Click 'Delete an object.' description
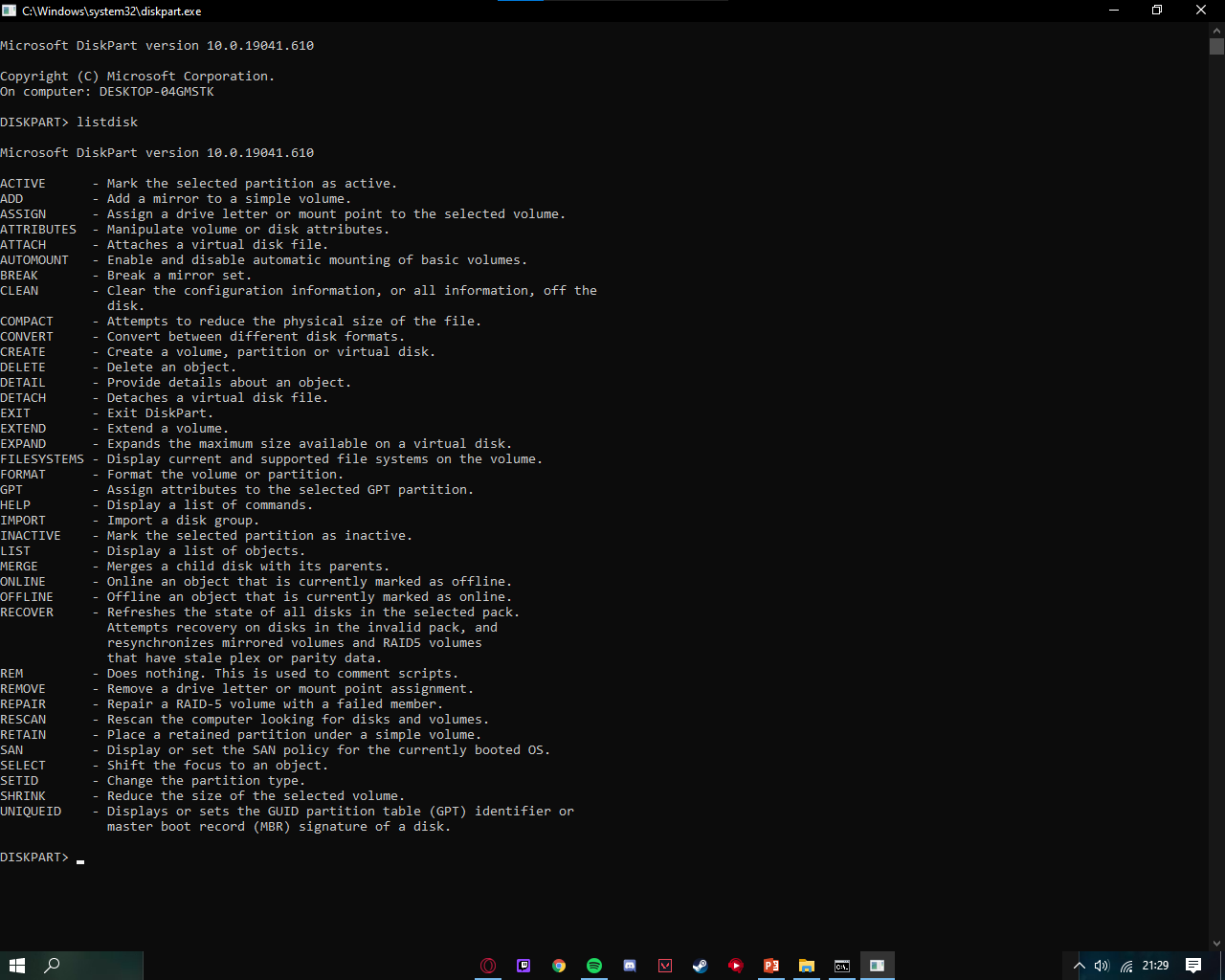The height and width of the screenshot is (980, 1225). coord(172,367)
